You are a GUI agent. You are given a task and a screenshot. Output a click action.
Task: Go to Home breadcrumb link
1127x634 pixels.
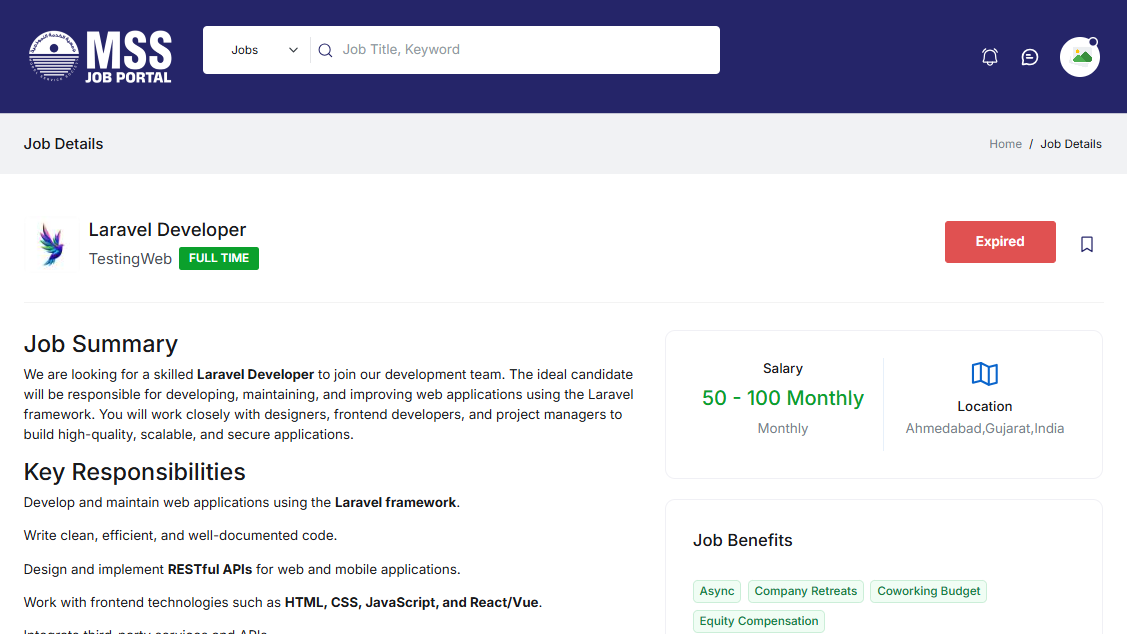(1005, 144)
